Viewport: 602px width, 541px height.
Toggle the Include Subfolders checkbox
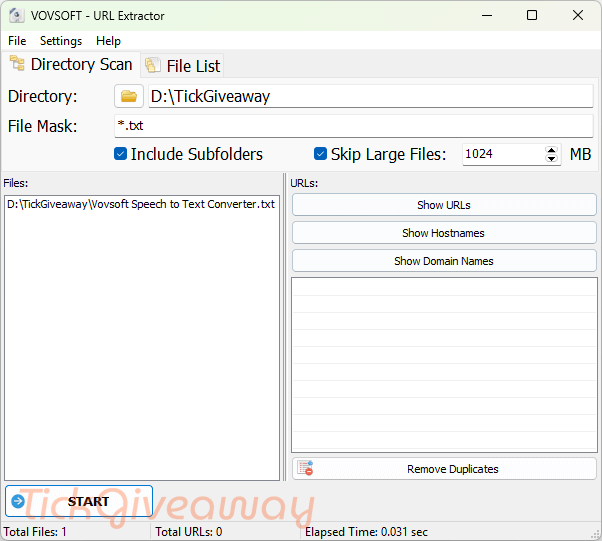[121, 154]
